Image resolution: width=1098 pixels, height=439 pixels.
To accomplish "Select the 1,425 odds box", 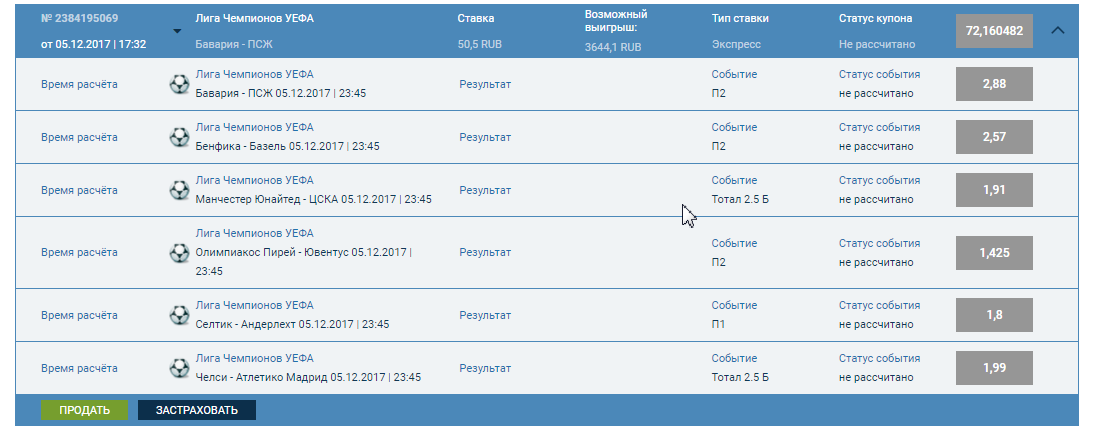I will pos(994,253).
